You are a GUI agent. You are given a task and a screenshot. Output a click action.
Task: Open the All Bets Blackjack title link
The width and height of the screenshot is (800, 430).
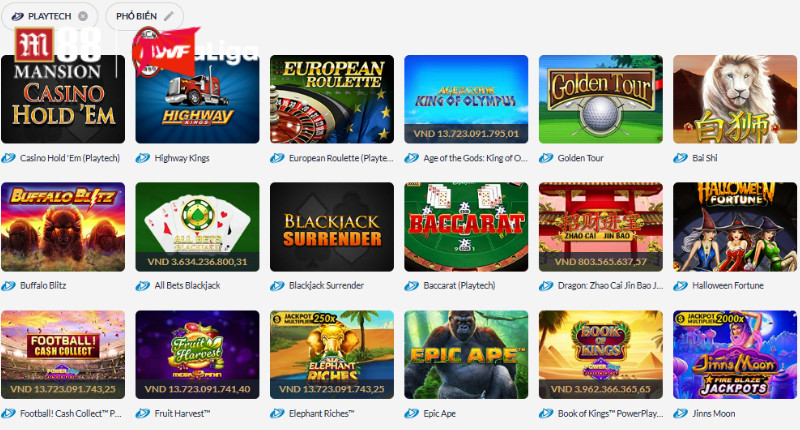187,286
